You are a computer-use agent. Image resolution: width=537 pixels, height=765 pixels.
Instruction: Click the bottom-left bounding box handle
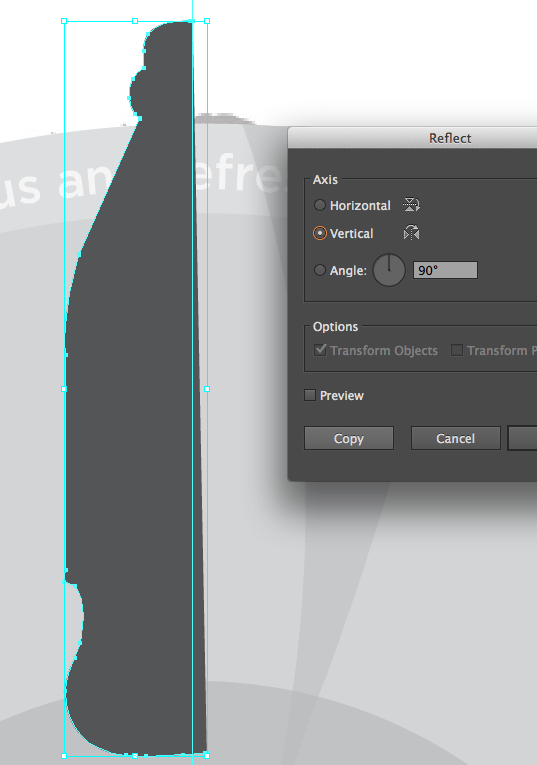tap(64, 756)
